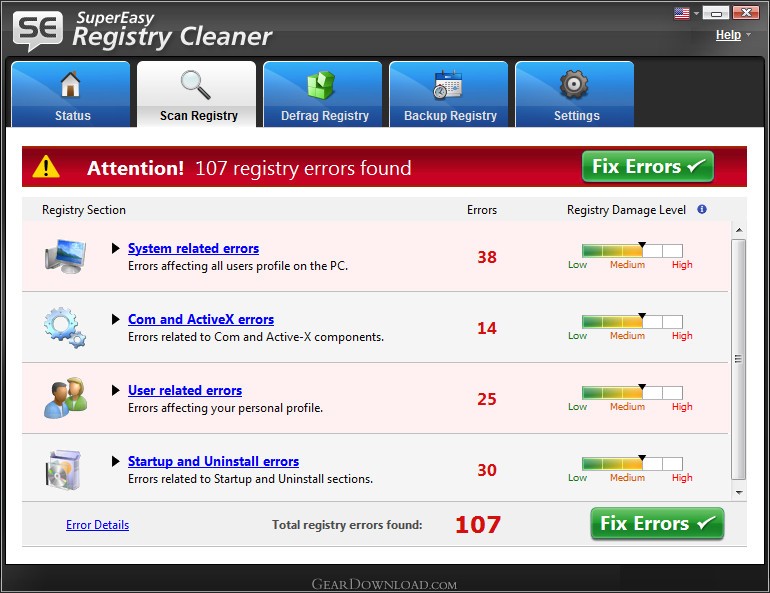Click 'Errors affecting your personal profile' text
This screenshot has width=770, height=593.
(x=225, y=408)
